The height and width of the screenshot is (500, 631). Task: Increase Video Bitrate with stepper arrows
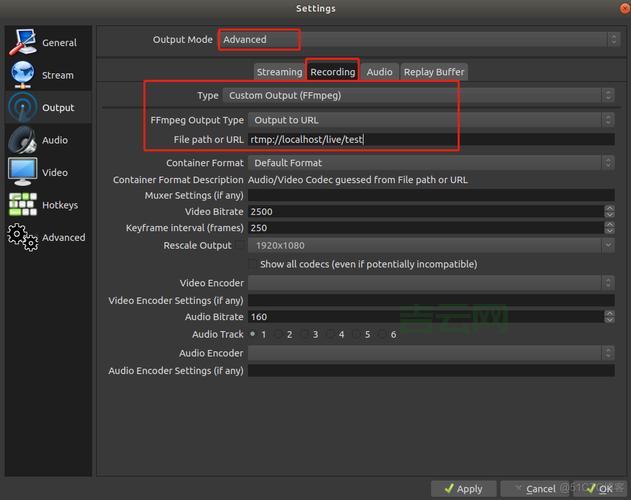(x=609, y=208)
